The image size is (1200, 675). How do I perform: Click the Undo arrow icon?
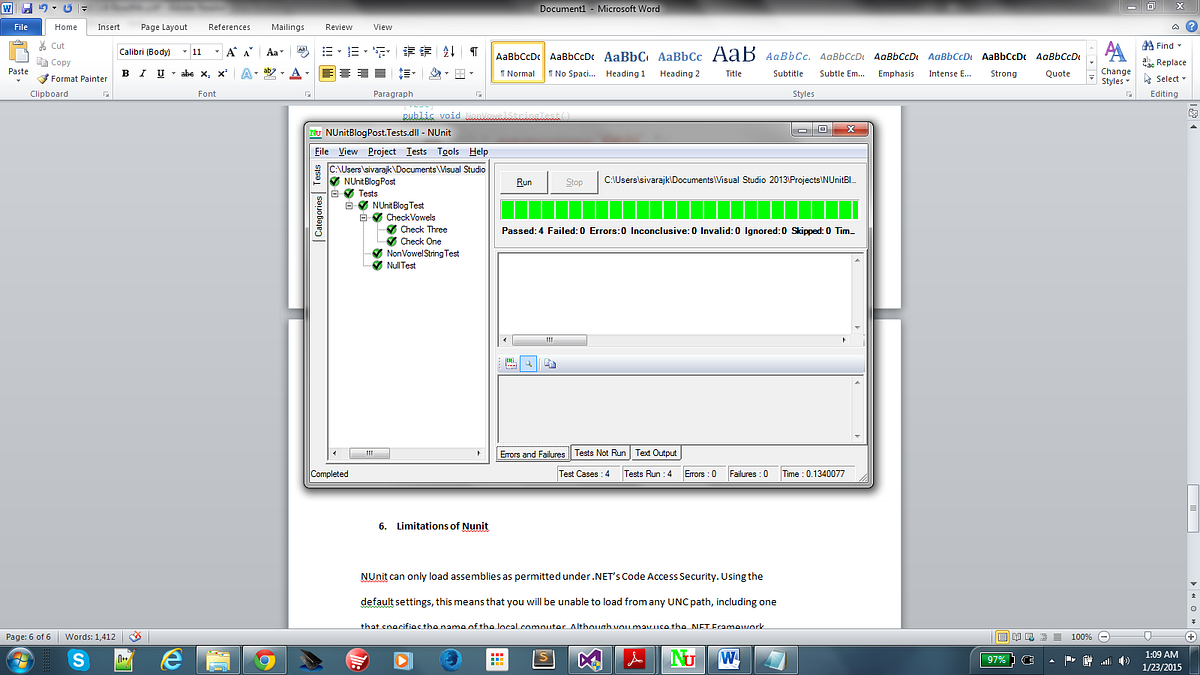tap(44, 9)
